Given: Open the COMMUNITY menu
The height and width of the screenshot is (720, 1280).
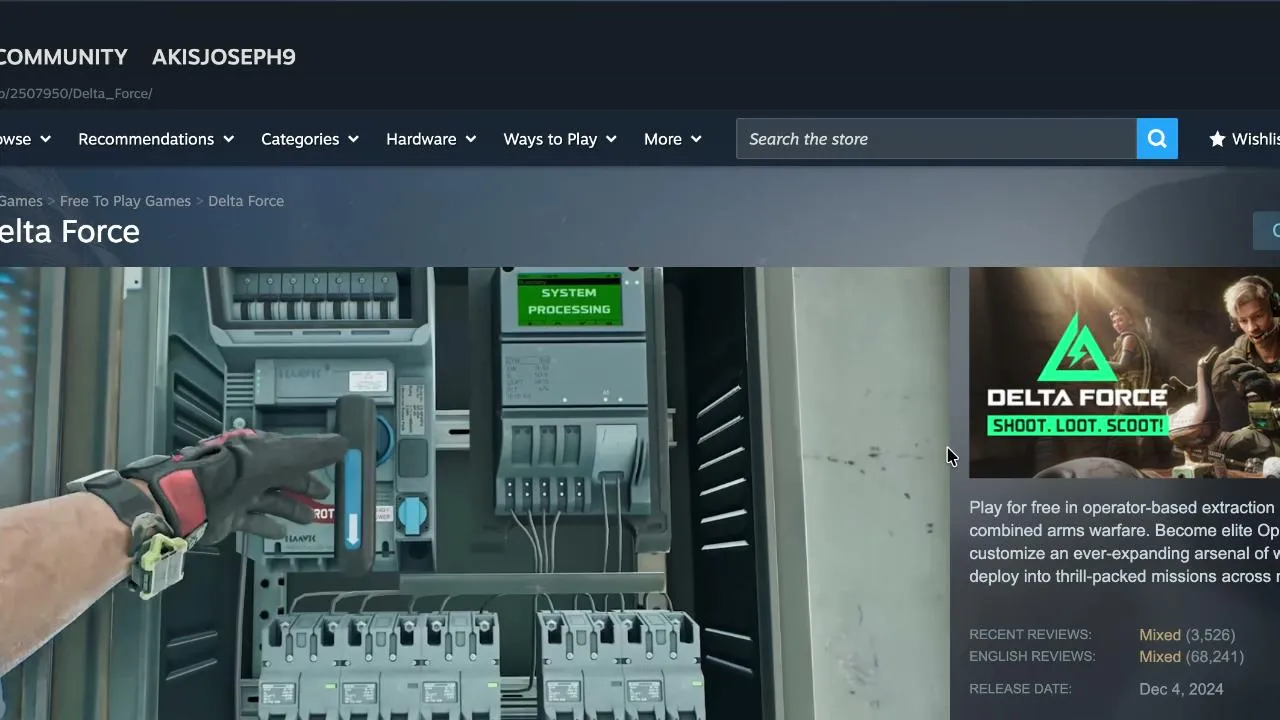Looking at the screenshot, I should 63,57.
